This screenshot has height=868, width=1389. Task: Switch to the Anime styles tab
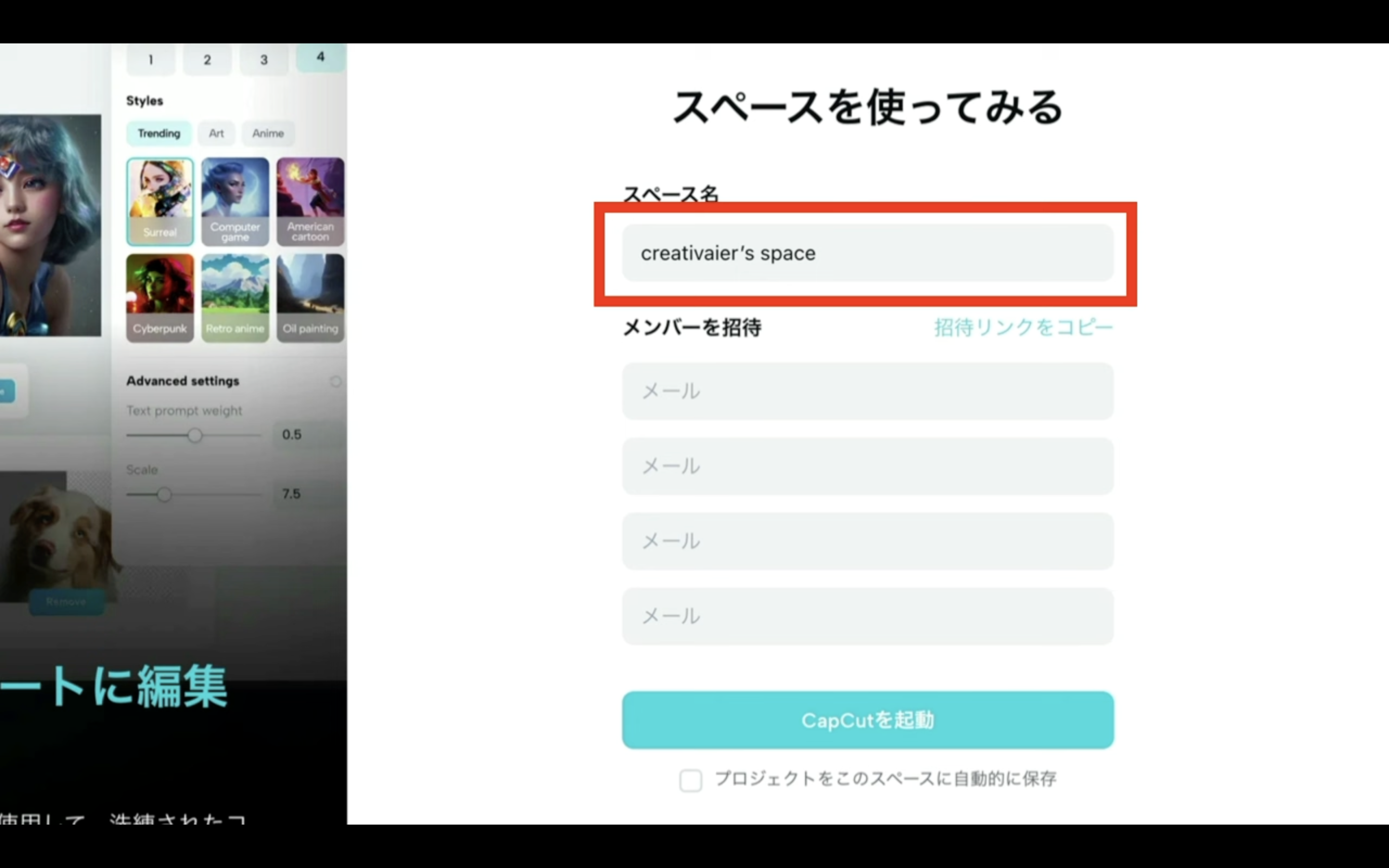click(268, 133)
